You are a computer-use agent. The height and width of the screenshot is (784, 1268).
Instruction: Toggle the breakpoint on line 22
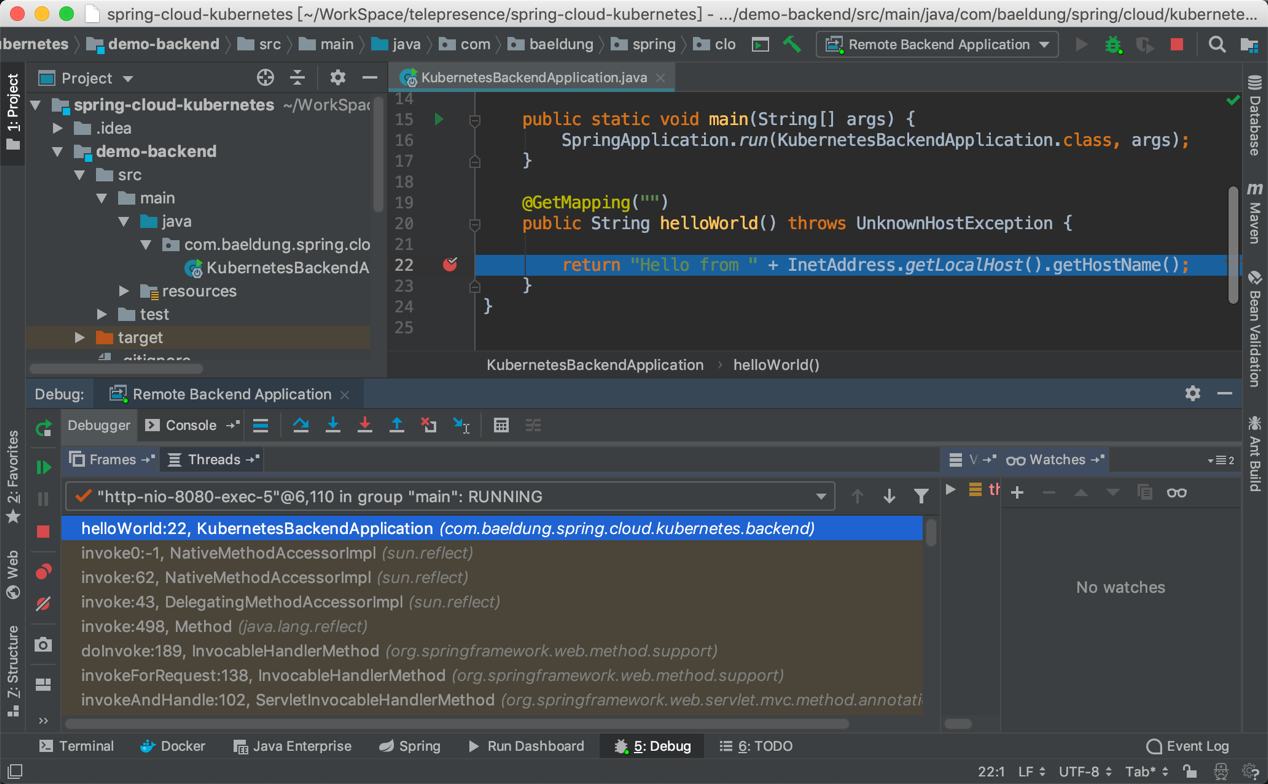[x=450, y=265]
